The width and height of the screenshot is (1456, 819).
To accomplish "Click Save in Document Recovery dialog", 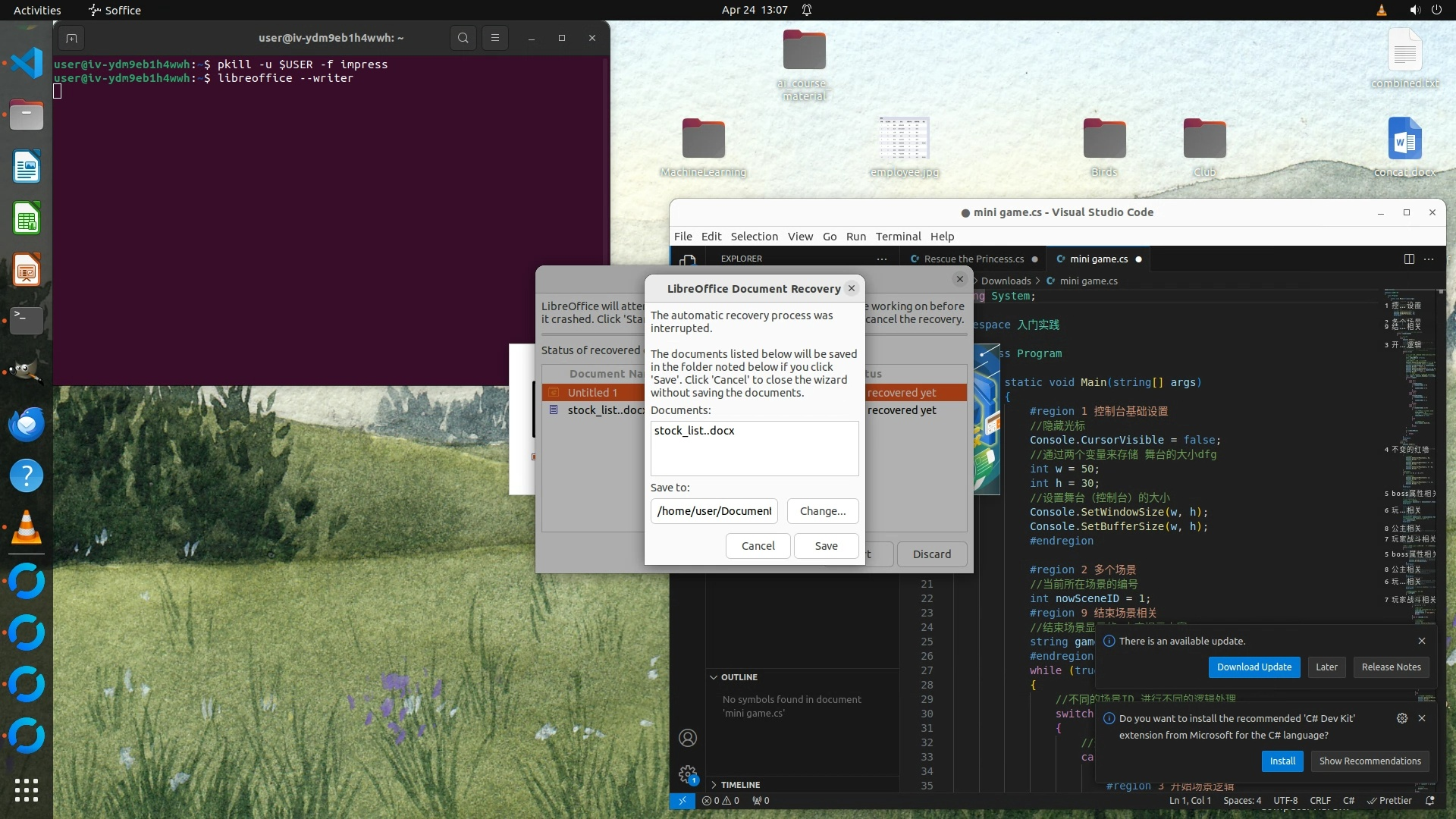I will point(826,546).
